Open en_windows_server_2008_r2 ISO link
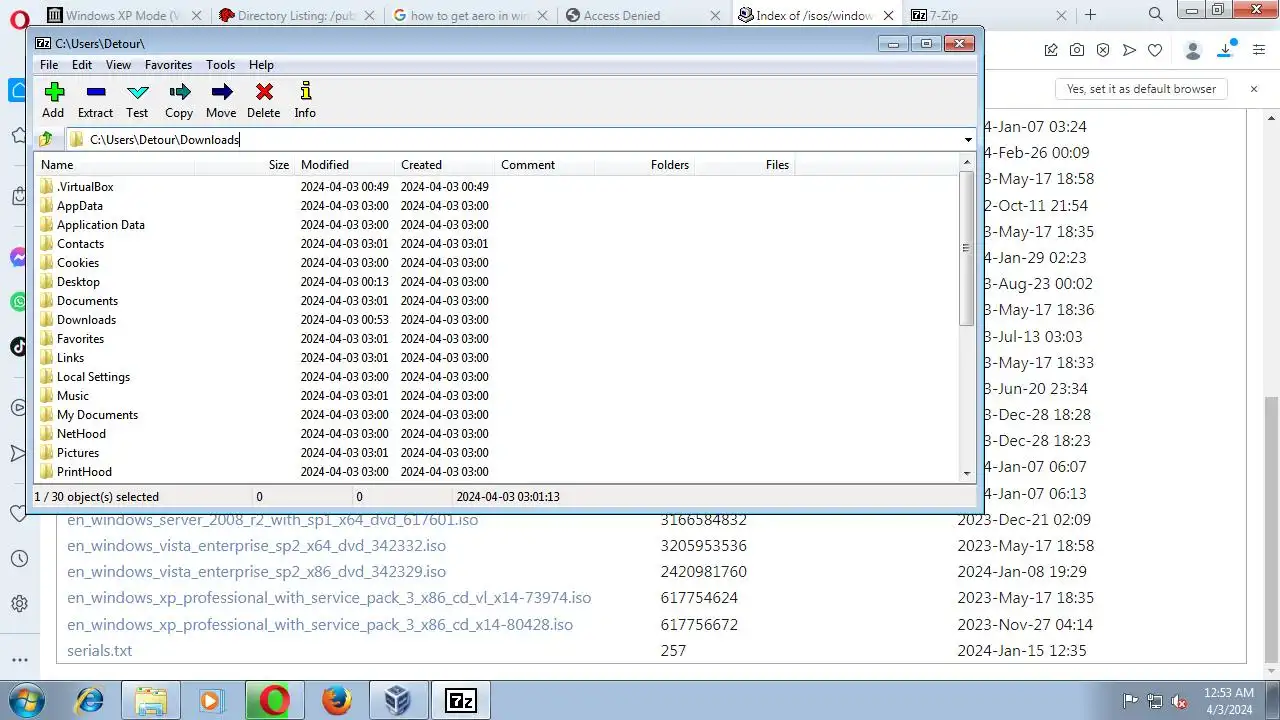The image size is (1280, 720). click(272, 520)
